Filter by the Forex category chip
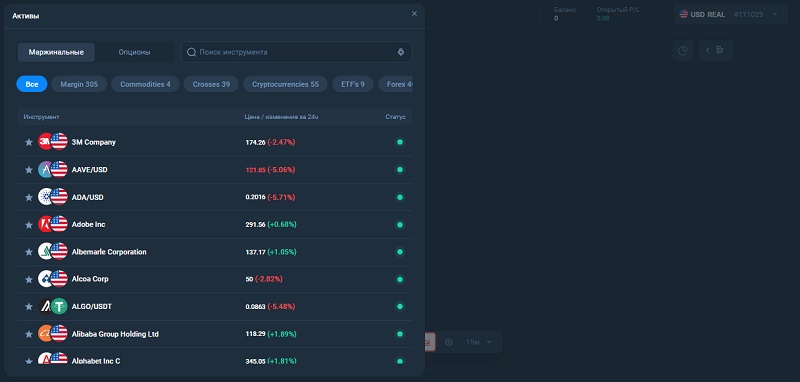Image resolution: width=800 pixels, height=382 pixels. [x=395, y=84]
